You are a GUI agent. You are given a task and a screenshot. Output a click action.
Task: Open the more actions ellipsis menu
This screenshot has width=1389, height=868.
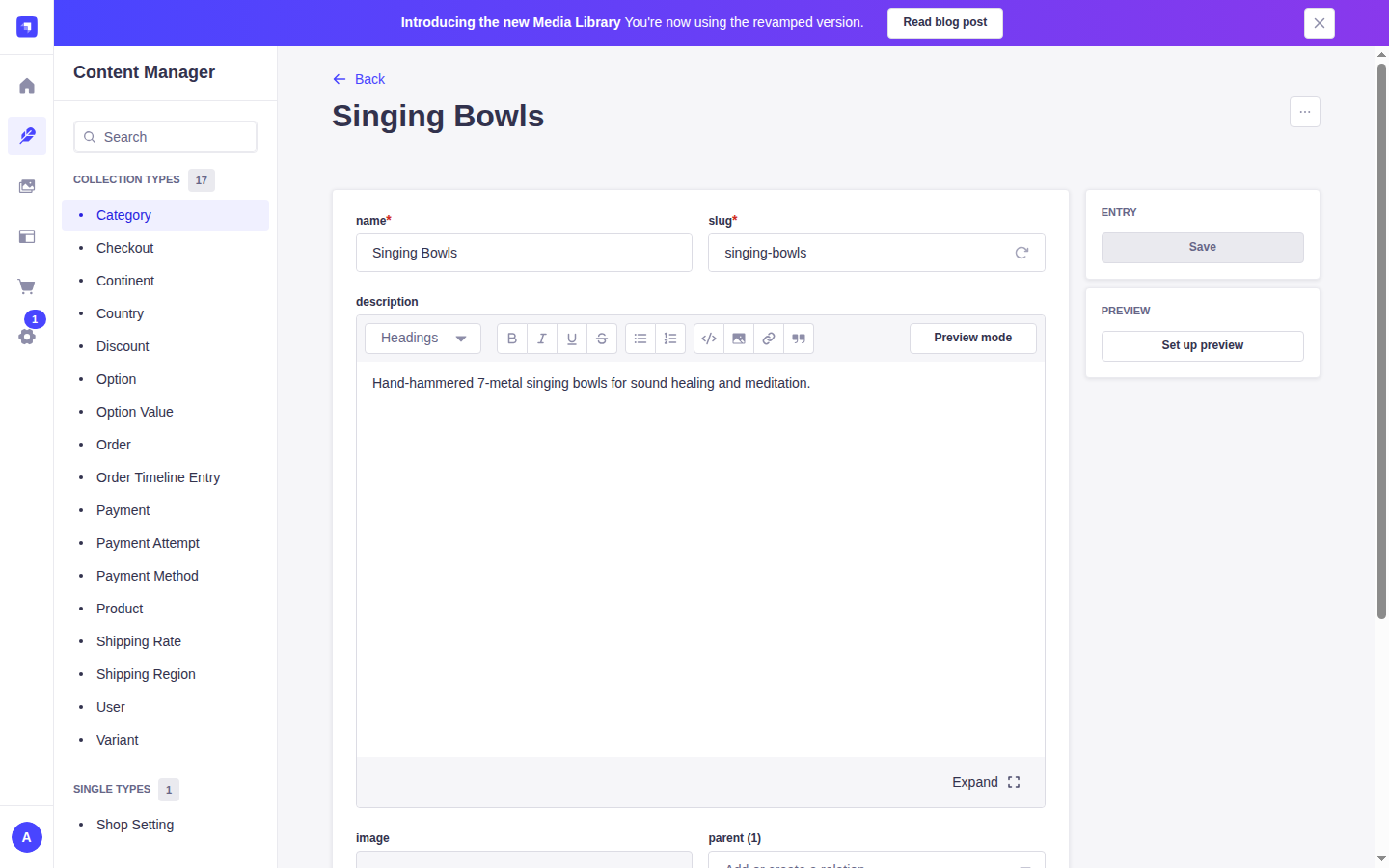pos(1305,112)
